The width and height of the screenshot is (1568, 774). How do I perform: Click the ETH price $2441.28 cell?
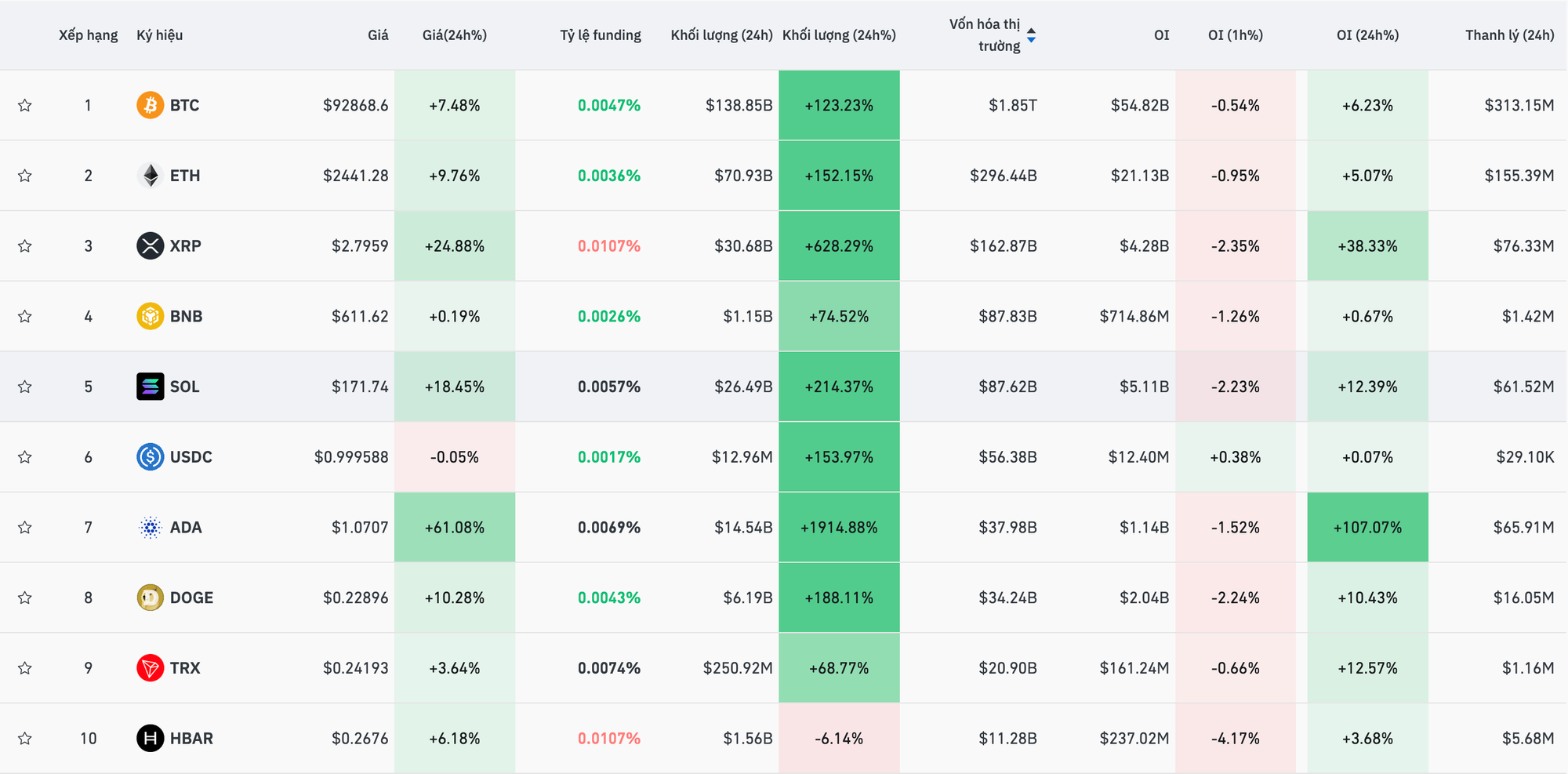[x=355, y=176]
